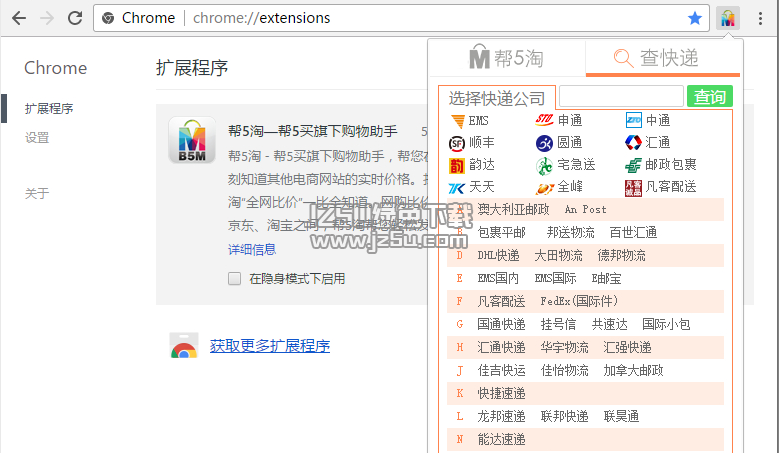Select 汇强快递 from the courier list

pos(627,347)
